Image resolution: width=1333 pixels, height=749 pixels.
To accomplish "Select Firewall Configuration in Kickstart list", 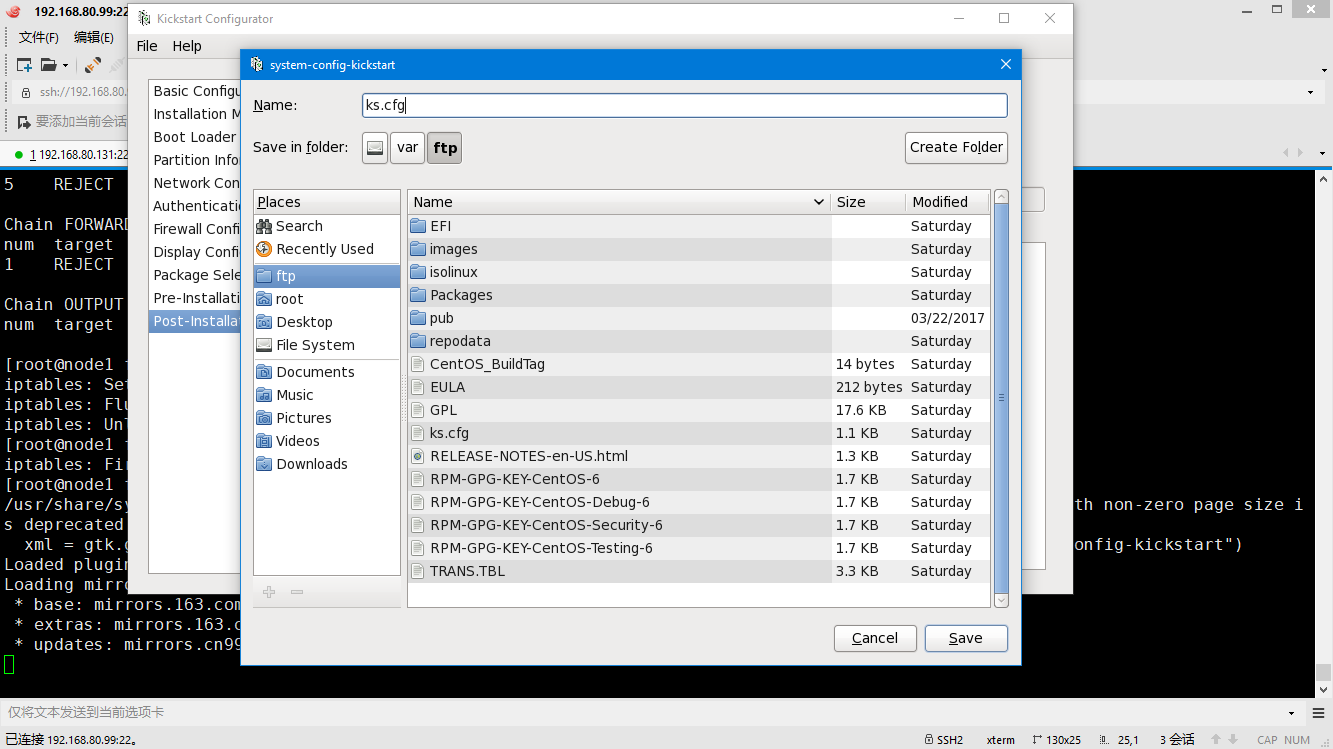I will [195, 229].
